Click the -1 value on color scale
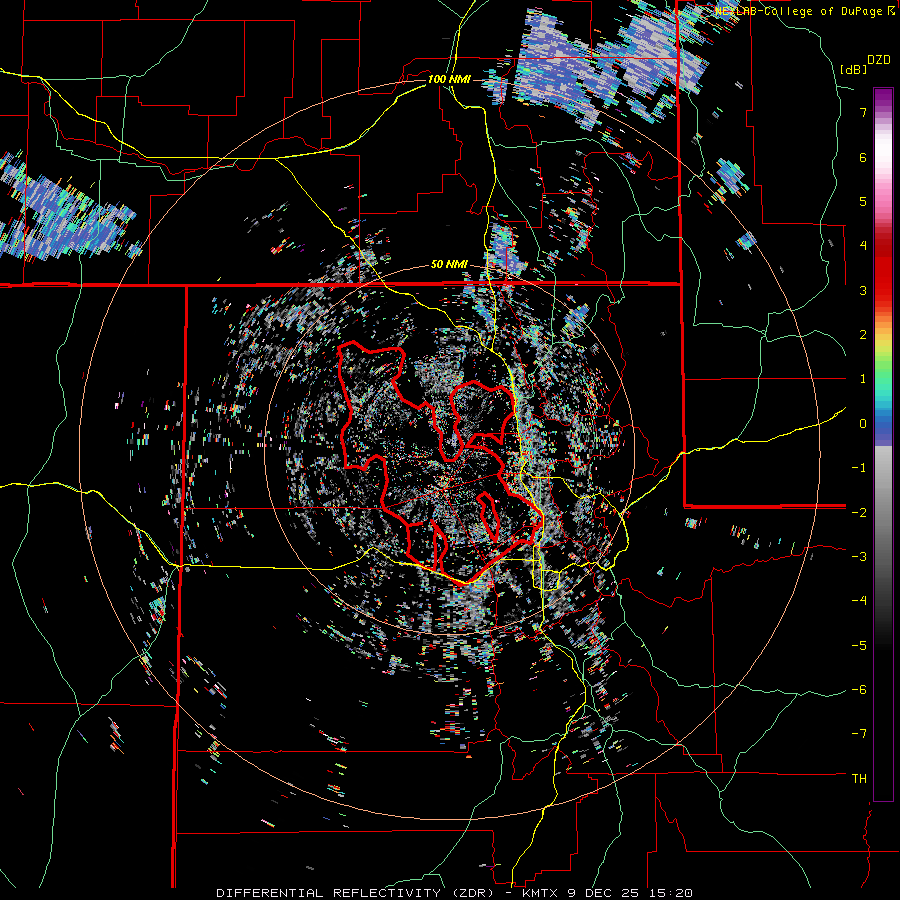The image size is (900, 900). (x=859, y=468)
